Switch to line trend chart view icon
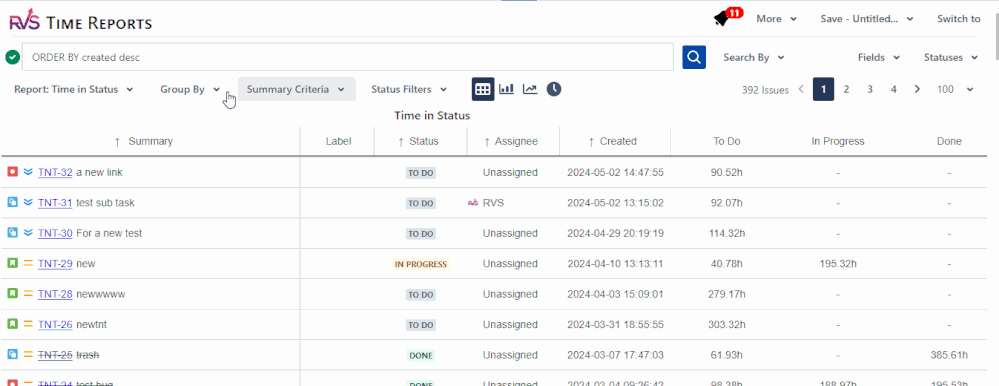The height and width of the screenshot is (386, 999). (x=530, y=89)
